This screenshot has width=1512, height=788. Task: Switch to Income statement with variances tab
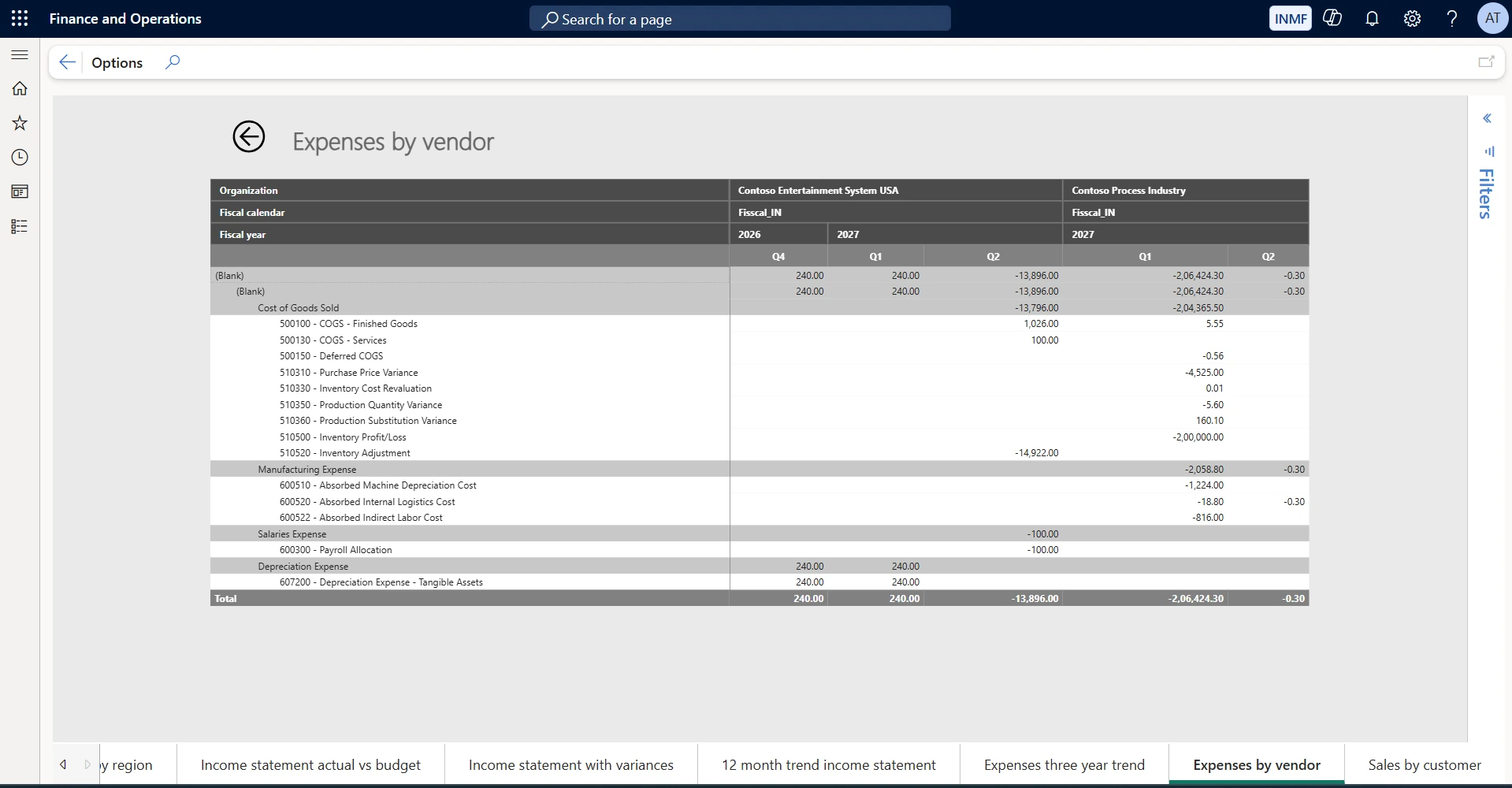click(570, 764)
